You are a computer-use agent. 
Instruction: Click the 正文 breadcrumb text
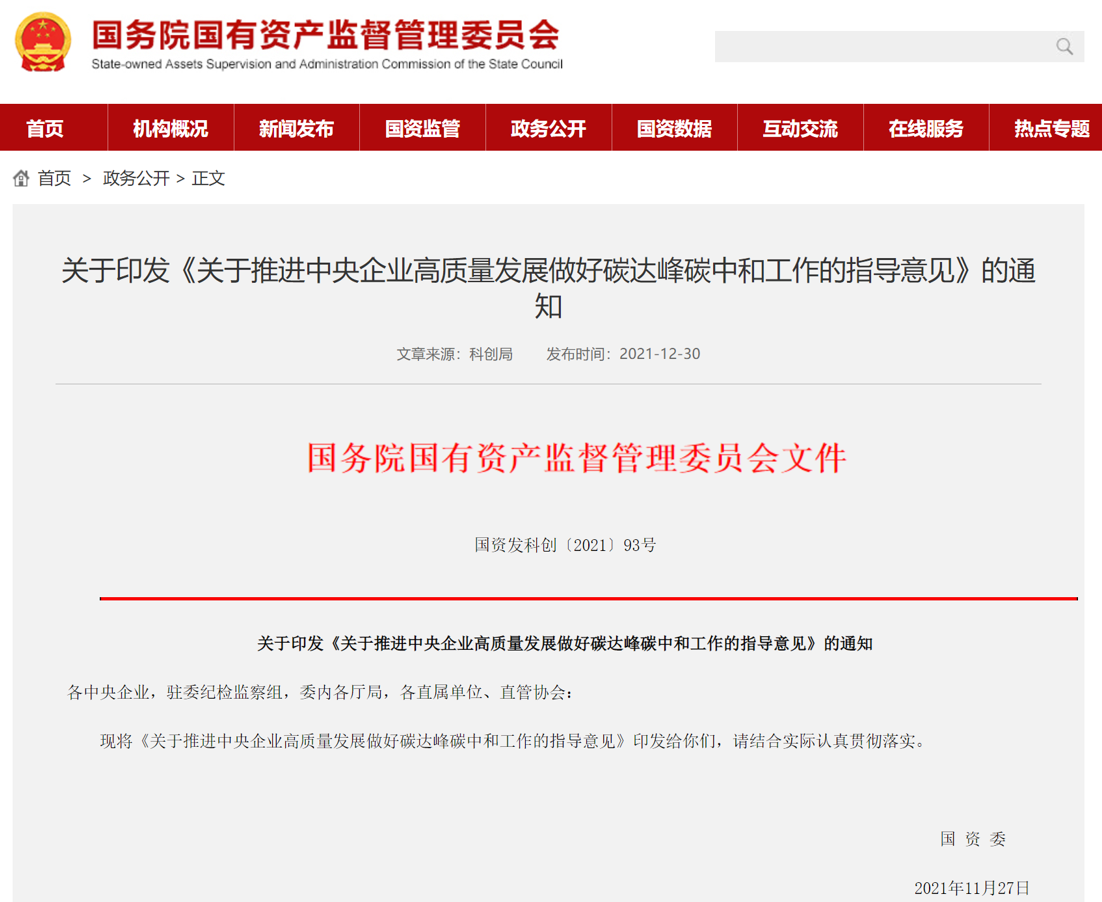tap(209, 179)
